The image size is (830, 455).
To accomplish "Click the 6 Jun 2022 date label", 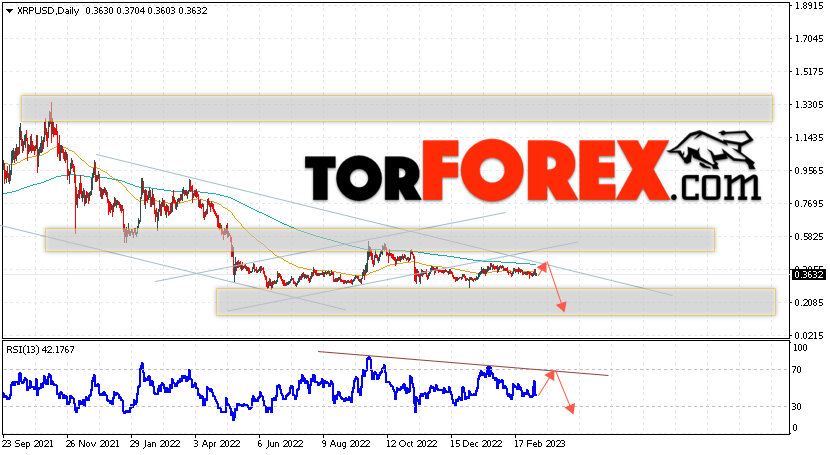I will tap(281, 443).
